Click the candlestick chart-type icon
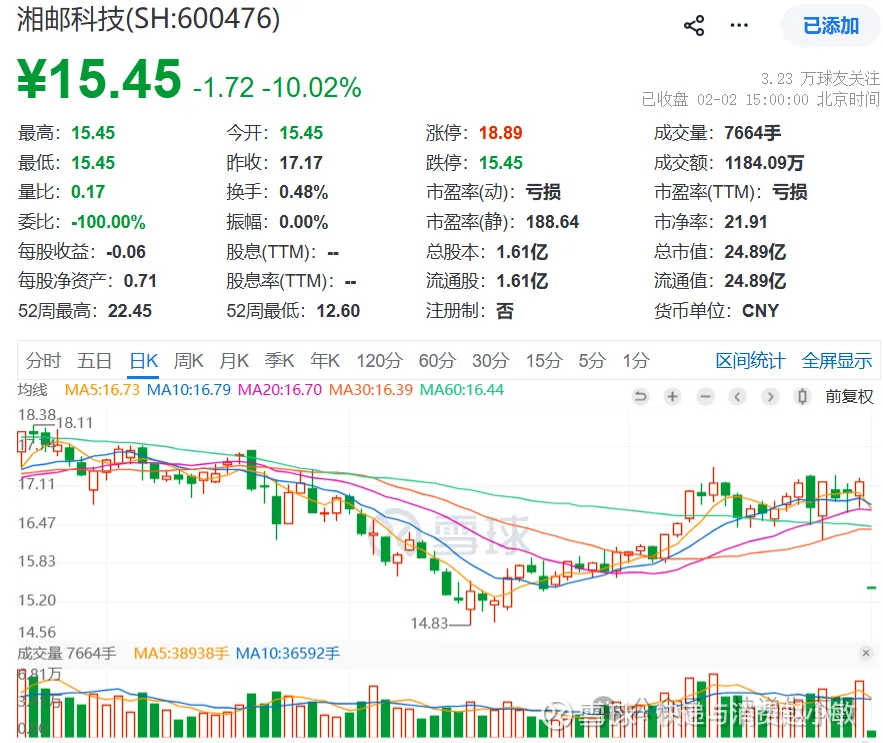This screenshot has width=883, height=743. click(x=802, y=397)
